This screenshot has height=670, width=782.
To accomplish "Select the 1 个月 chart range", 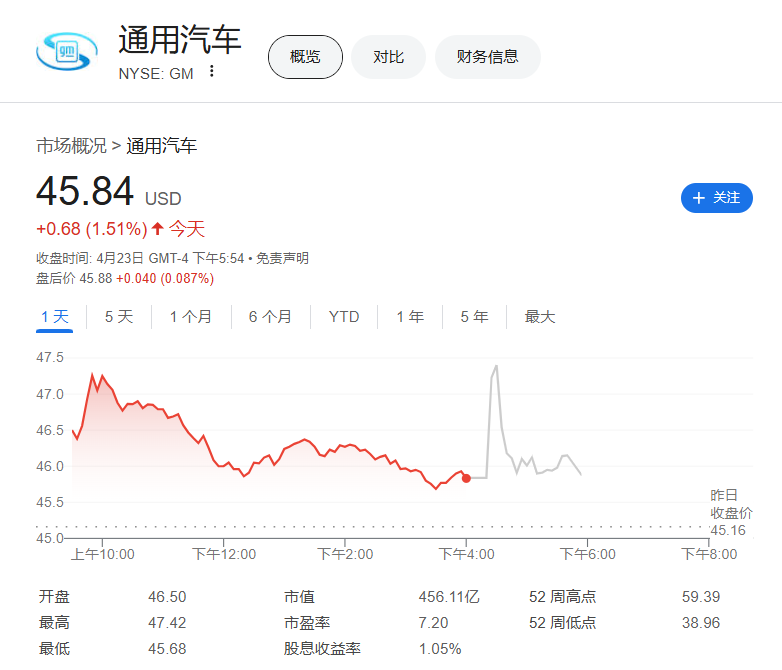I will (x=191, y=317).
